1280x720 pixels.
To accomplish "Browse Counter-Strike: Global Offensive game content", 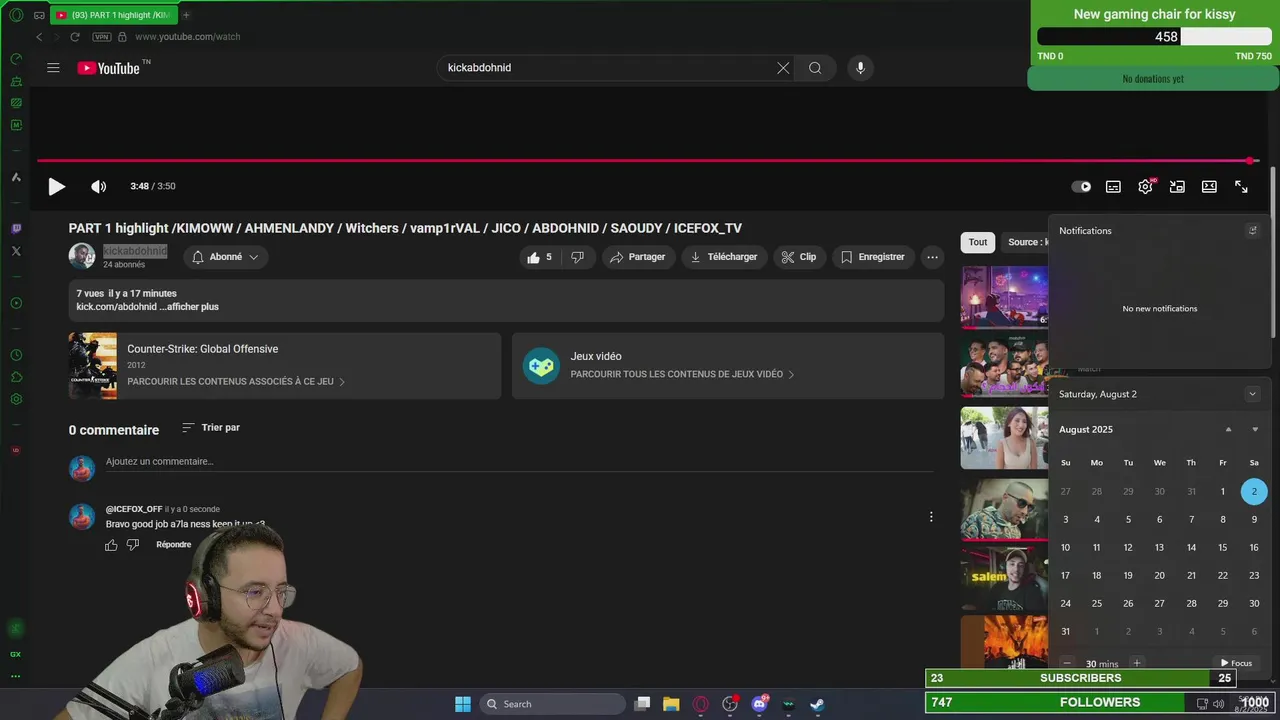I will pyautogui.click(x=284, y=366).
